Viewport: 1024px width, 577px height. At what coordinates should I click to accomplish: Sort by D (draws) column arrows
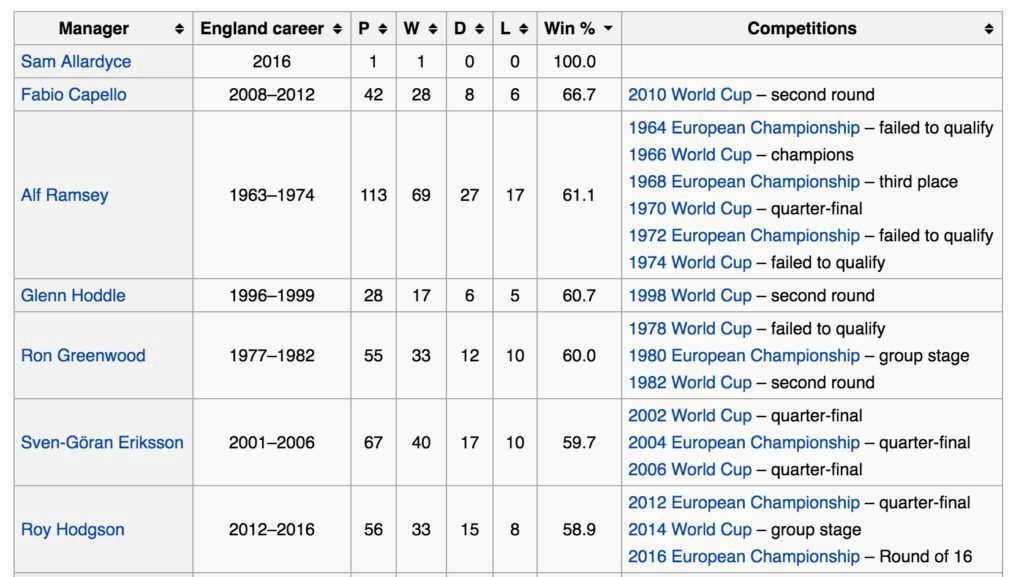480,29
